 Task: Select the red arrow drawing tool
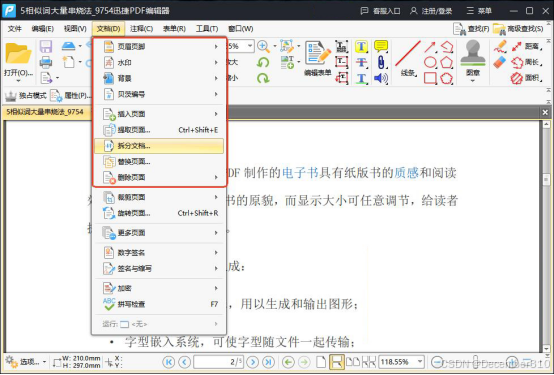(x=430, y=47)
